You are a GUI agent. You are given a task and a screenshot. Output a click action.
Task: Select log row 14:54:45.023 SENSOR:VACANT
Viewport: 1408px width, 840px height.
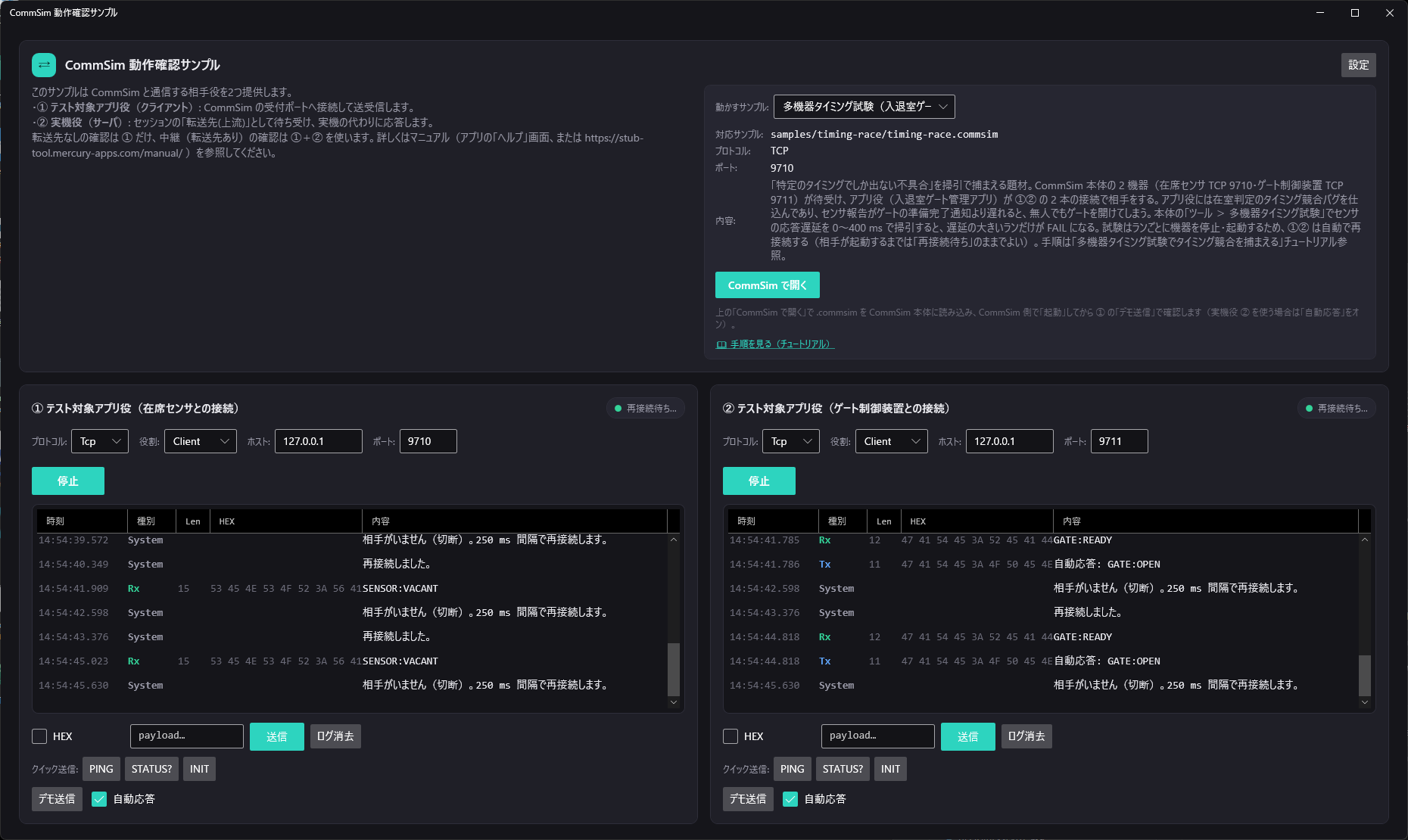352,661
